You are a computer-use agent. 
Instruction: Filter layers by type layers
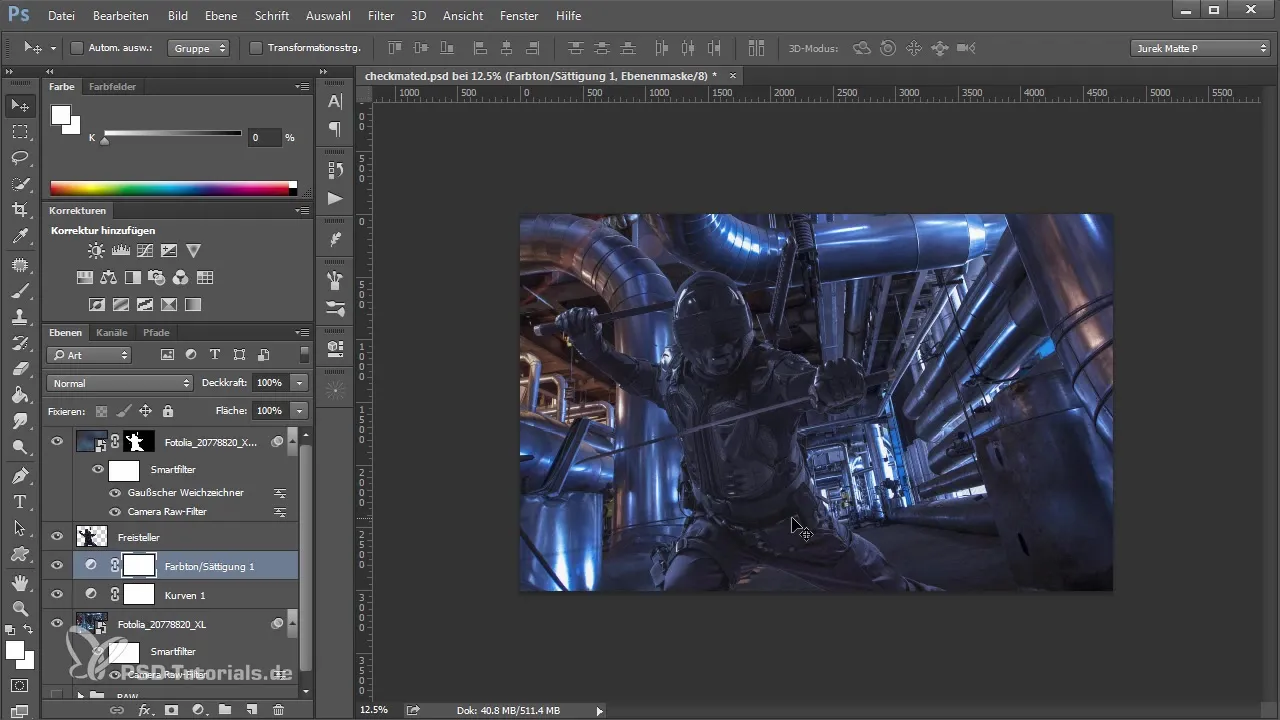(x=215, y=355)
